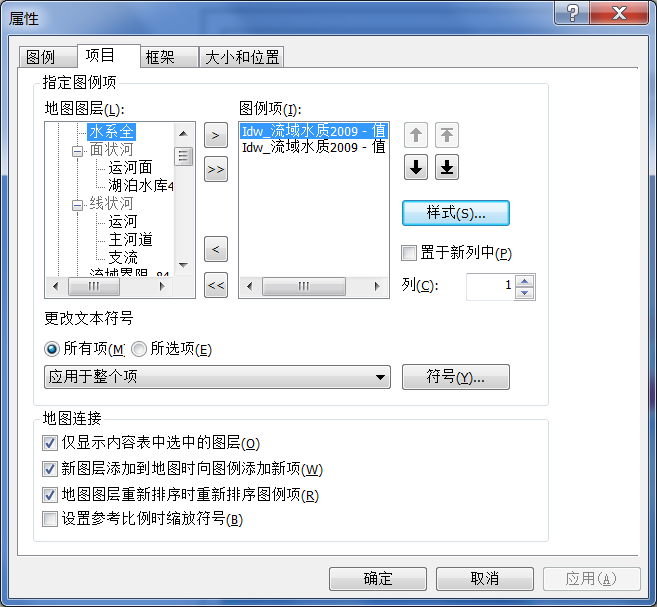Screen dimensions: 657x607
Task: Collapse the 面状河 tree group
Action: click(77, 151)
